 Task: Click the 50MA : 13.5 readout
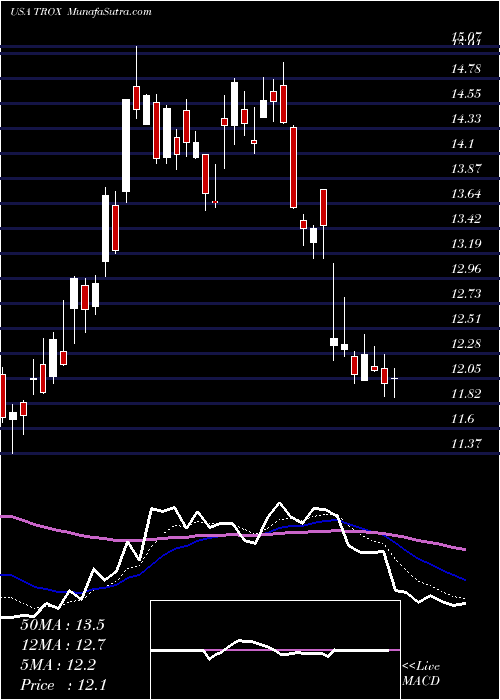62,625
